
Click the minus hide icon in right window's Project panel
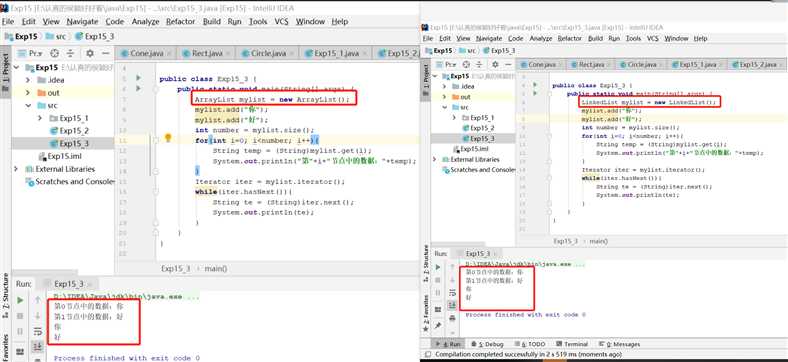pos(508,64)
